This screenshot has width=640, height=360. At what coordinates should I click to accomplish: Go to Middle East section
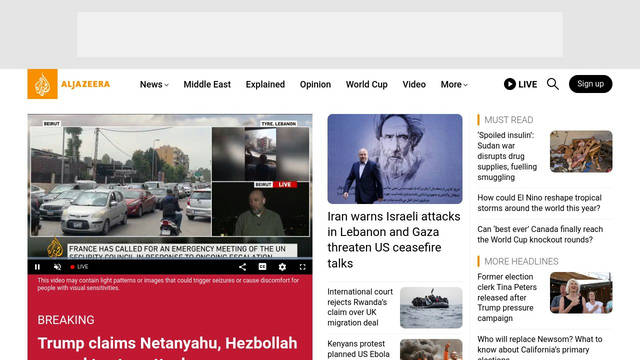[207, 84]
